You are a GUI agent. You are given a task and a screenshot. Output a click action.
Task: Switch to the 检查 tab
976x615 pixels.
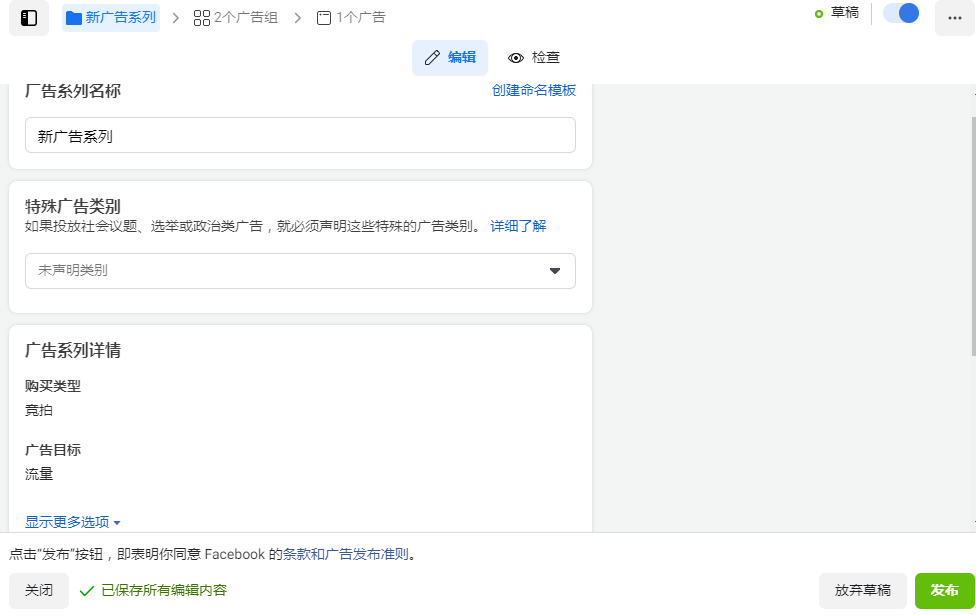(534, 58)
